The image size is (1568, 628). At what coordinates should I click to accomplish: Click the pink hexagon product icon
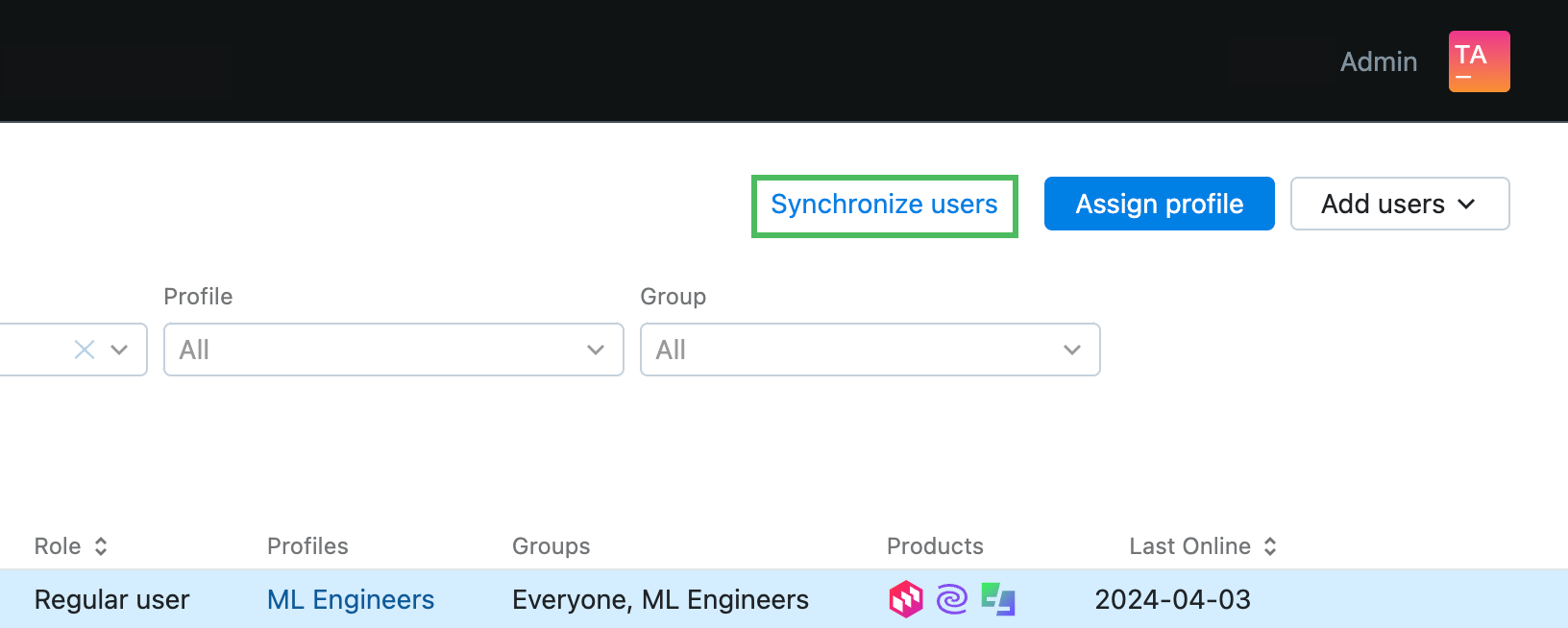click(x=905, y=599)
